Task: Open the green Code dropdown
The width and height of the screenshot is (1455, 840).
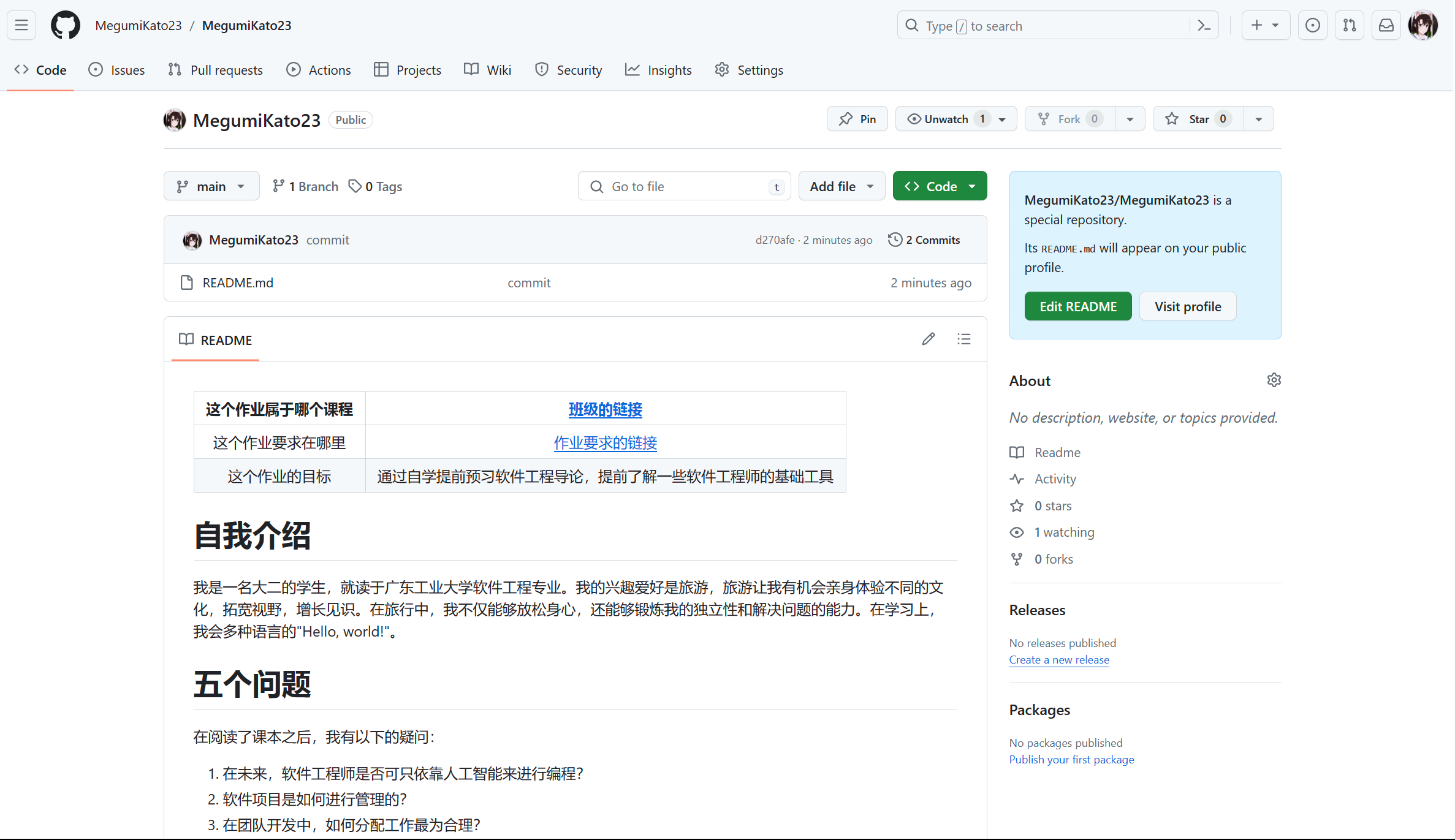Action: click(939, 186)
